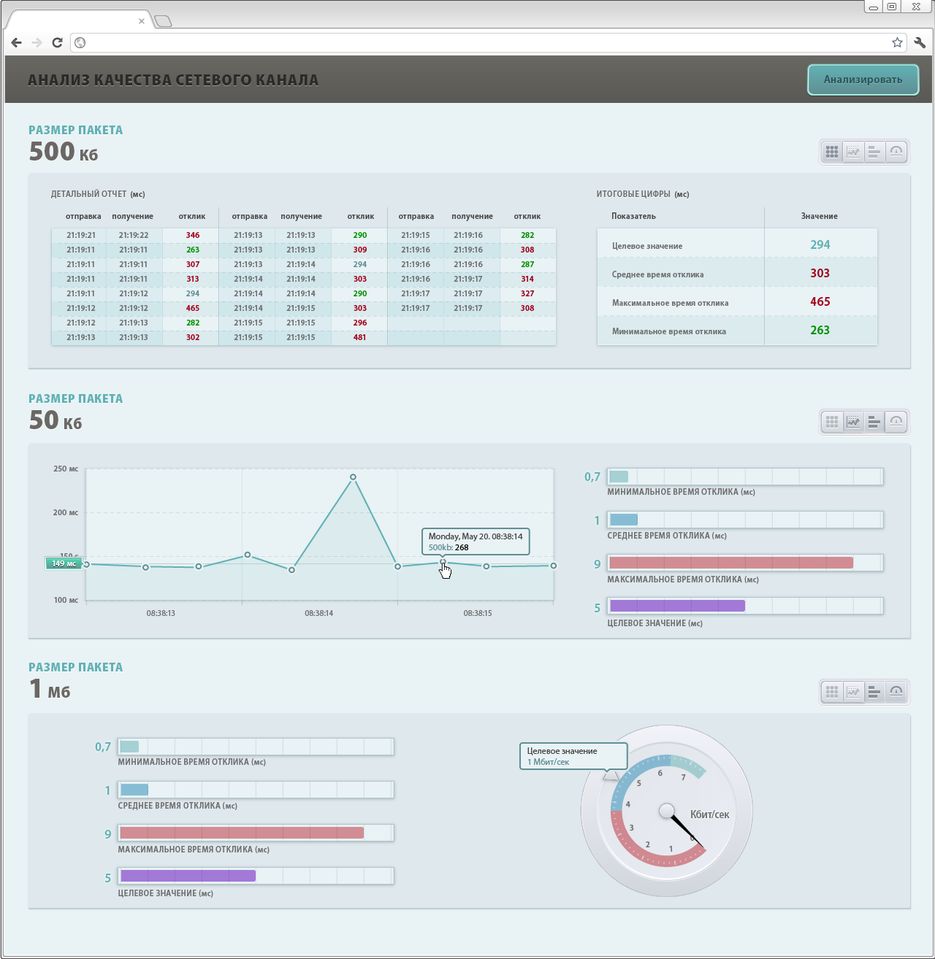Switch 50 Кб section to gauge view

(896, 421)
